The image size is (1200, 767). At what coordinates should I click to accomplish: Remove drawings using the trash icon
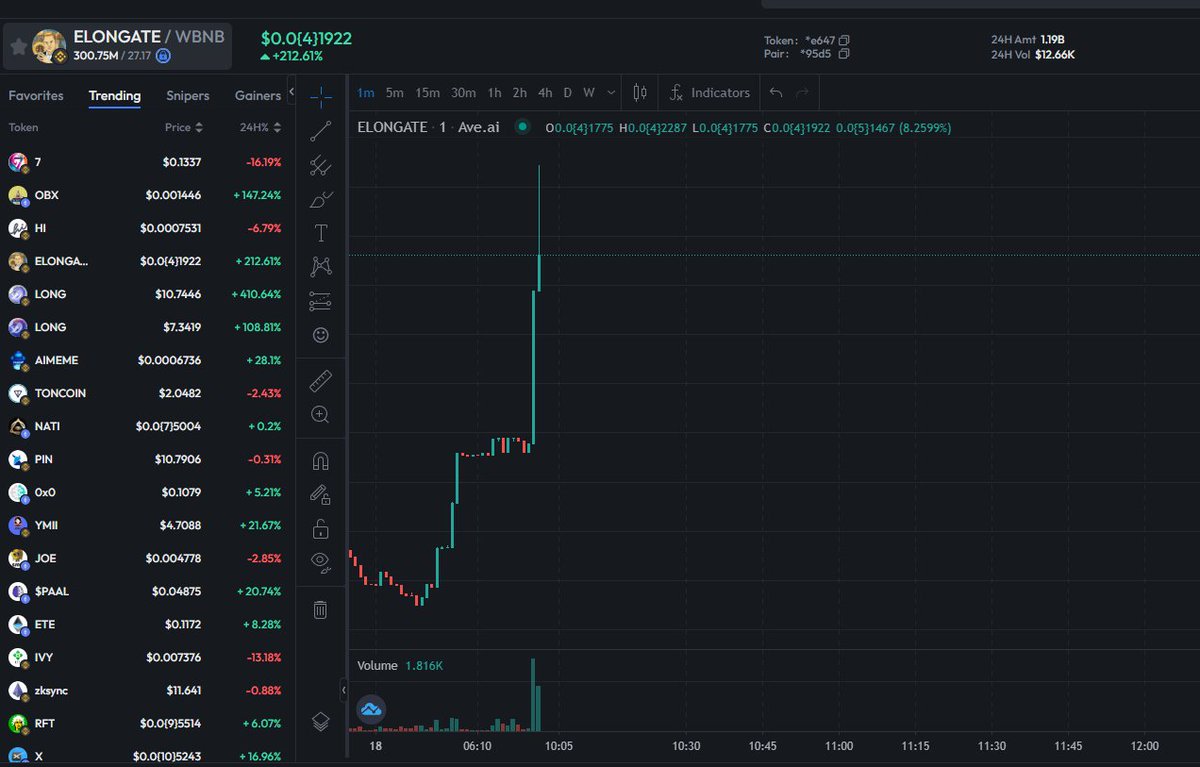(321, 609)
